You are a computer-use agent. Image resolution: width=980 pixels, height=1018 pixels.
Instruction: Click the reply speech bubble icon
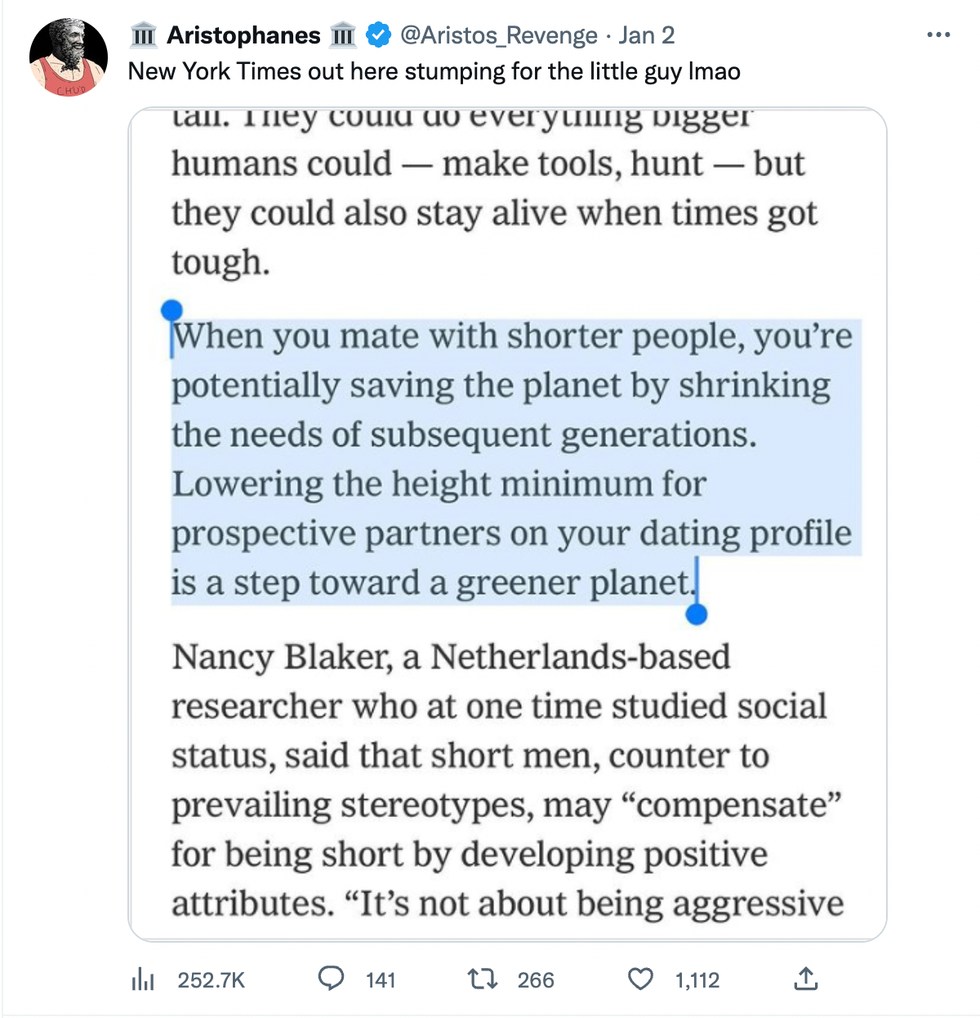(x=331, y=980)
